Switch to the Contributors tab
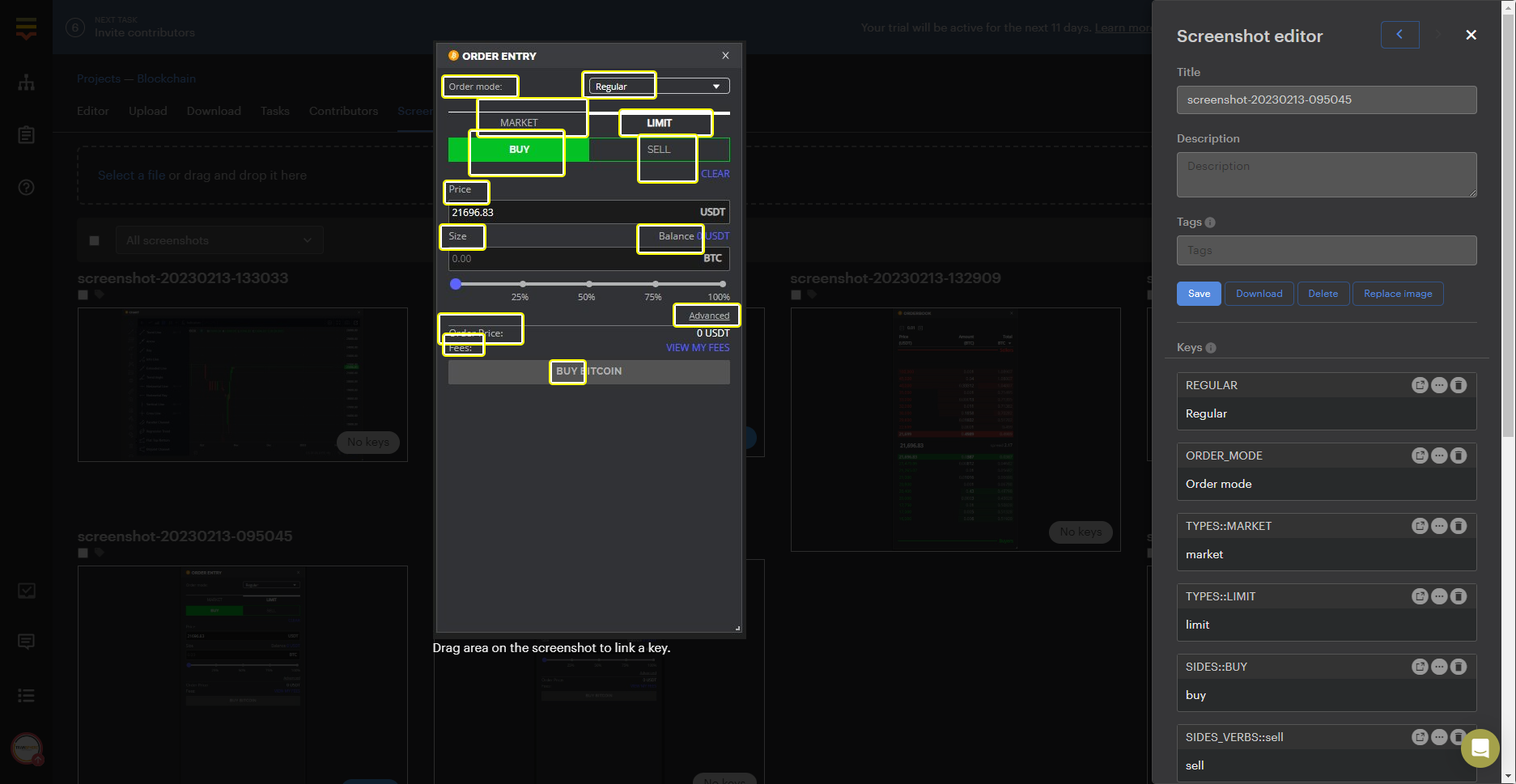Viewport: 1516px width, 784px height. point(343,111)
